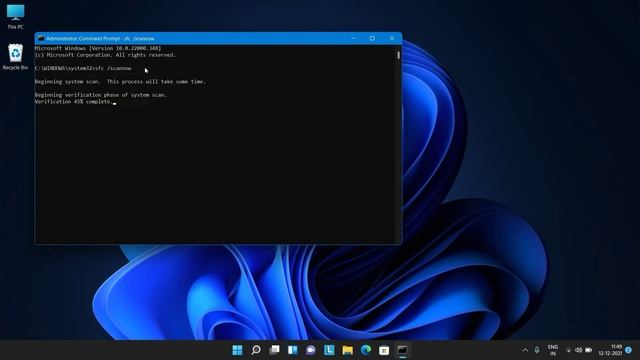
Task: Launch Microsoft Edge from taskbar
Action: coord(366,350)
